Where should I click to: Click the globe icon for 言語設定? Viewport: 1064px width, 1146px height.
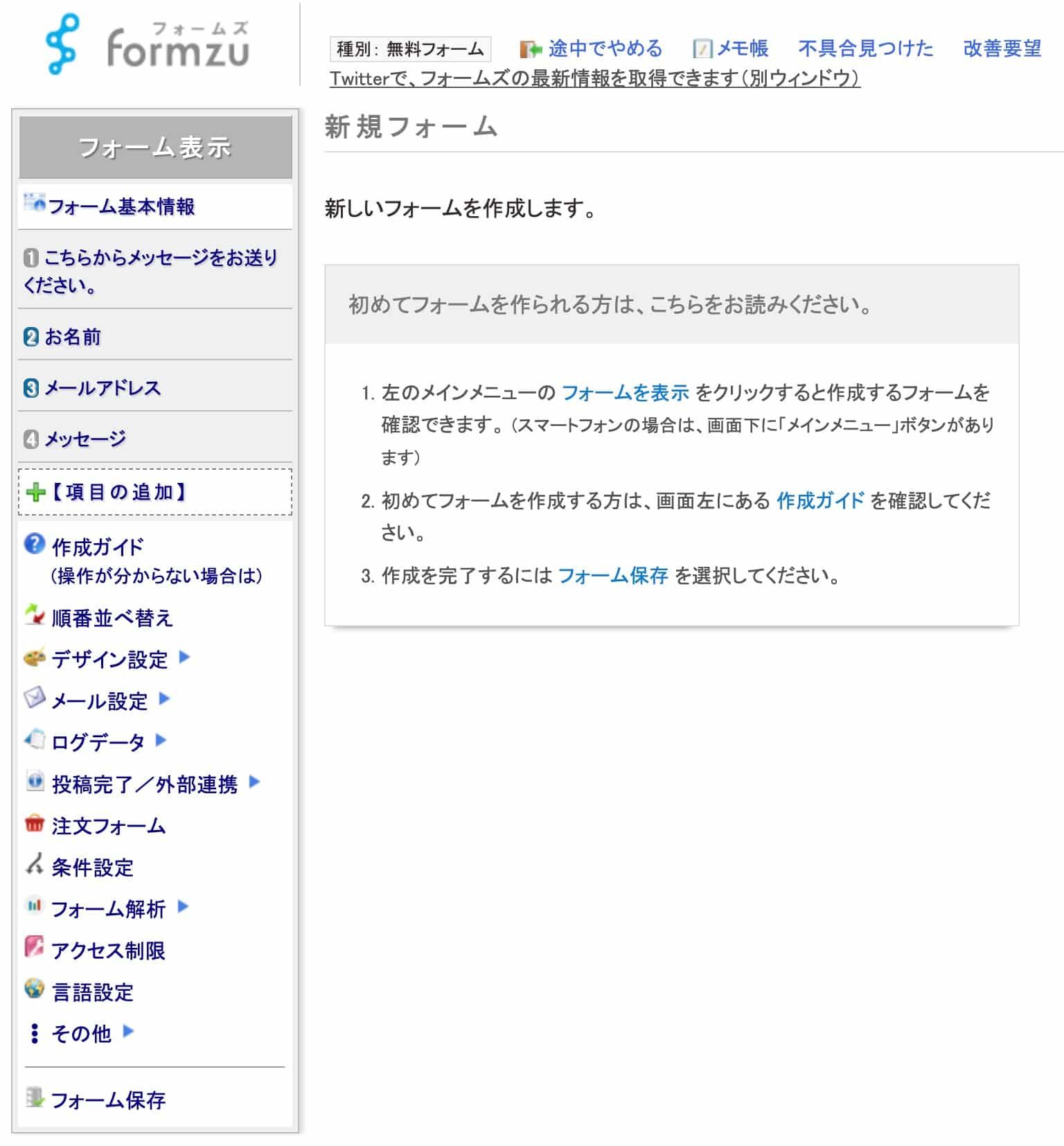click(x=34, y=988)
